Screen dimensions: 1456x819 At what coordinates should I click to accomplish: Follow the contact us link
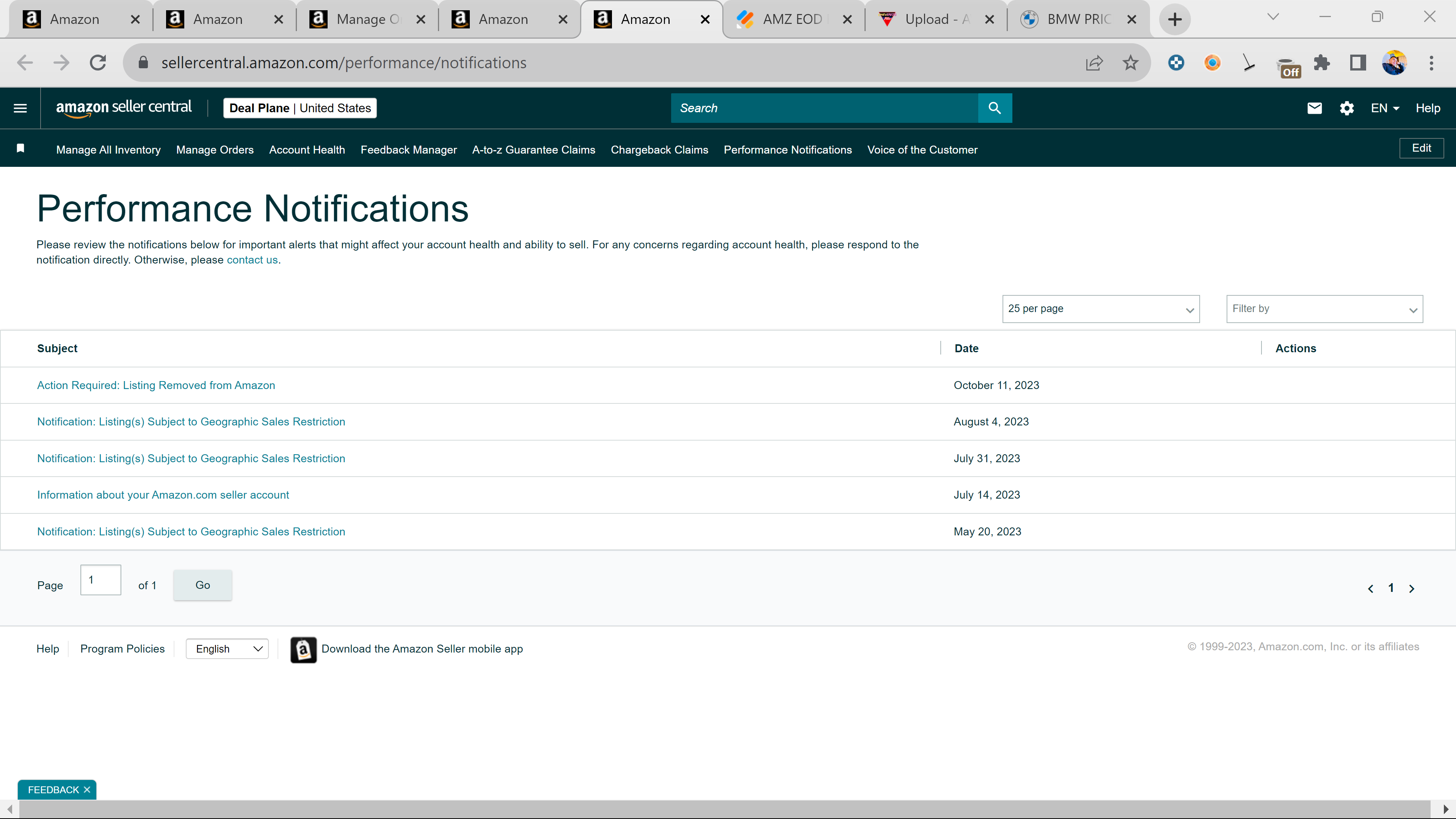coord(252,260)
